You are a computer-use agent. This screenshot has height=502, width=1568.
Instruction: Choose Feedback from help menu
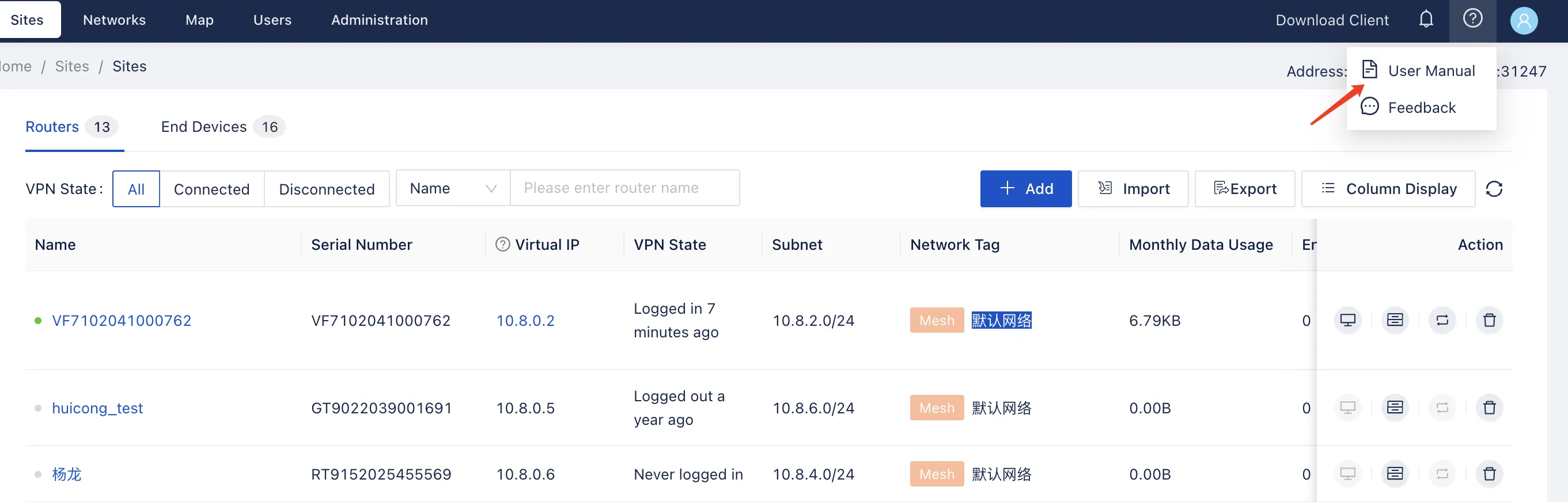point(1421,108)
